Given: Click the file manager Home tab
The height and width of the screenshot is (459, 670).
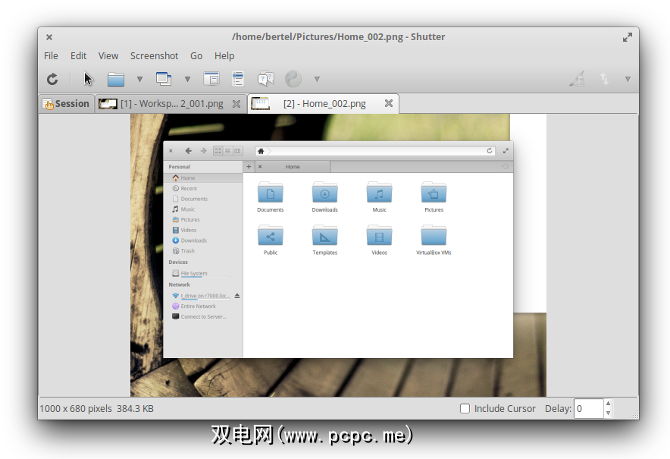Looking at the screenshot, I should (x=293, y=167).
